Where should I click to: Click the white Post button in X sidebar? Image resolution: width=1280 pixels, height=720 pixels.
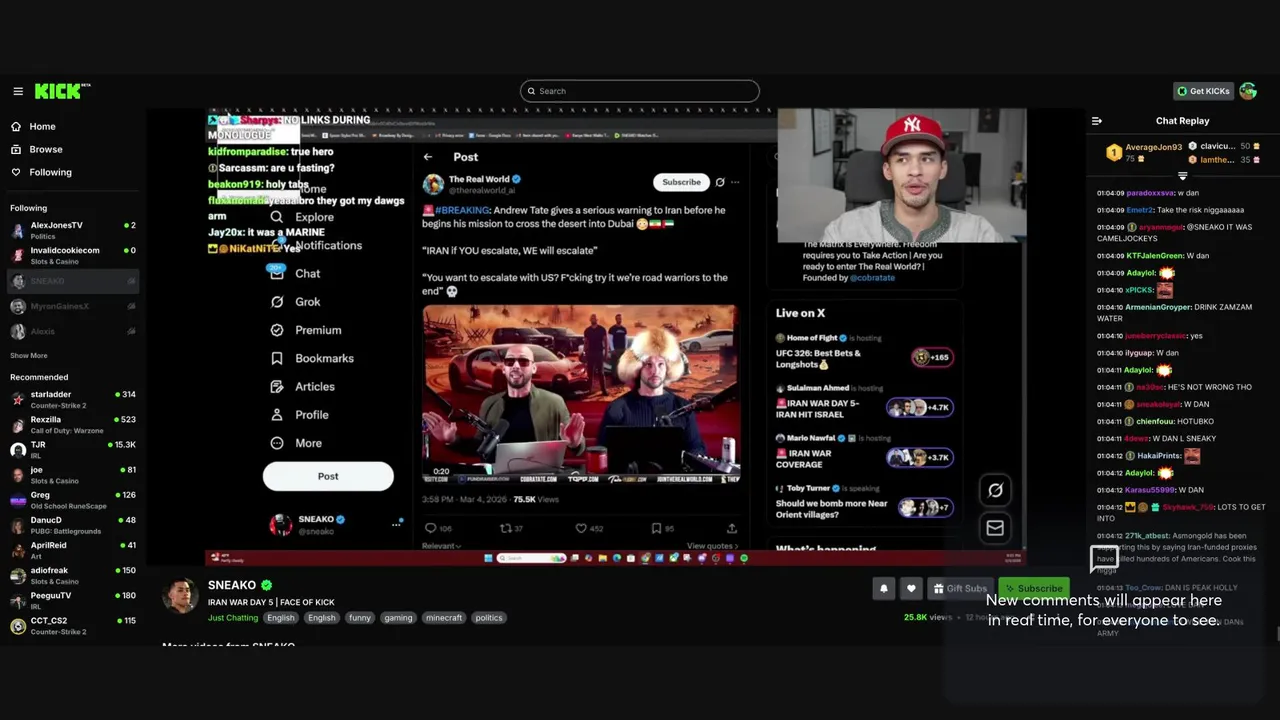click(x=328, y=476)
